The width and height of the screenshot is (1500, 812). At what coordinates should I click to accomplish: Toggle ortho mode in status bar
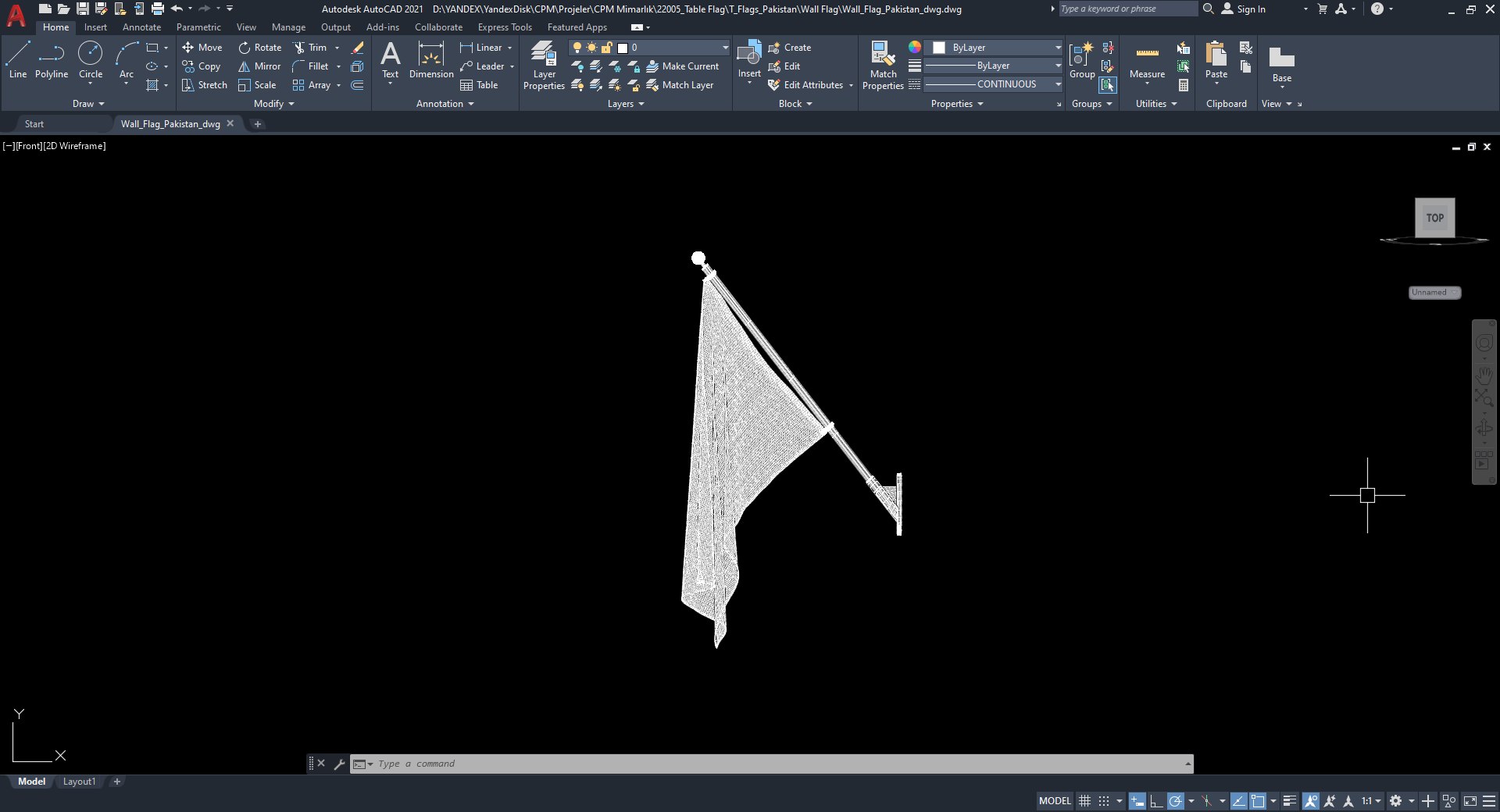[x=1156, y=801]
